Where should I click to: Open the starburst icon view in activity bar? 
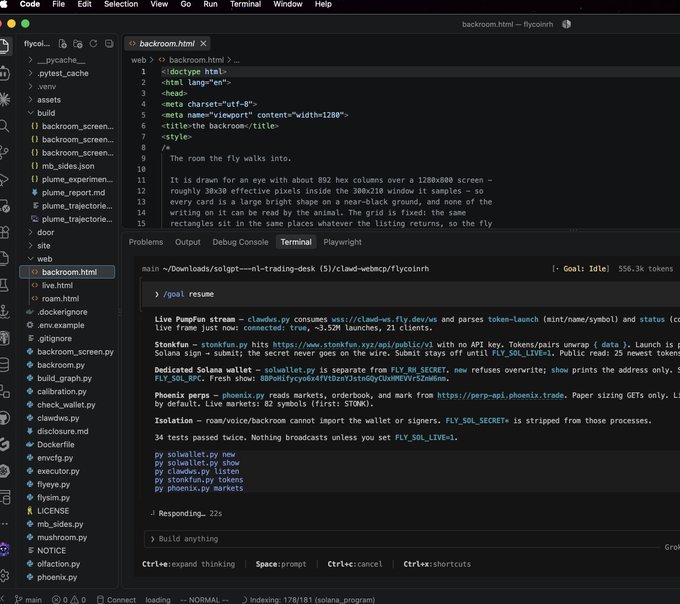(3, 99)
